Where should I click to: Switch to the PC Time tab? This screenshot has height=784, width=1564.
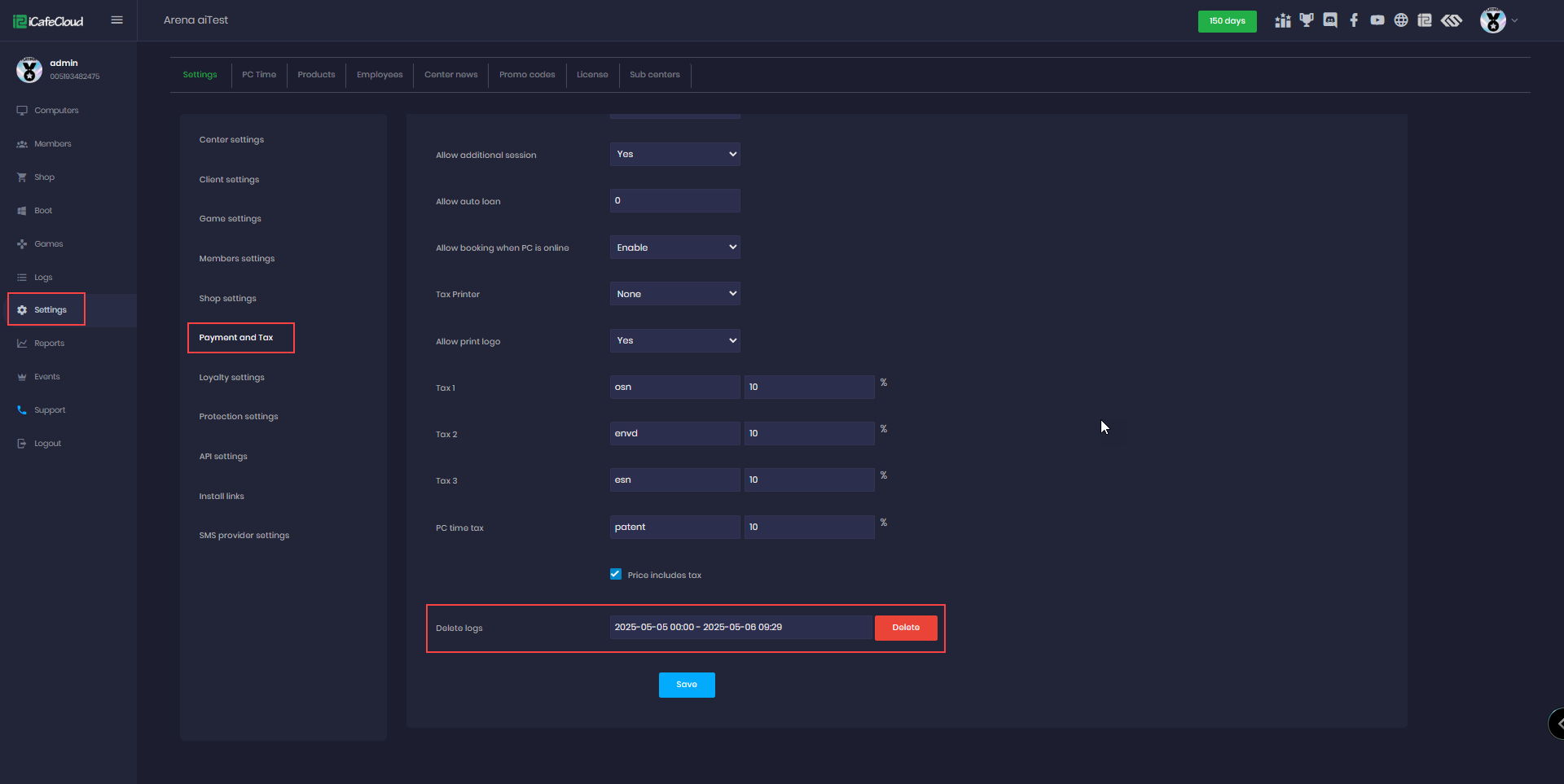pos(259,75)
